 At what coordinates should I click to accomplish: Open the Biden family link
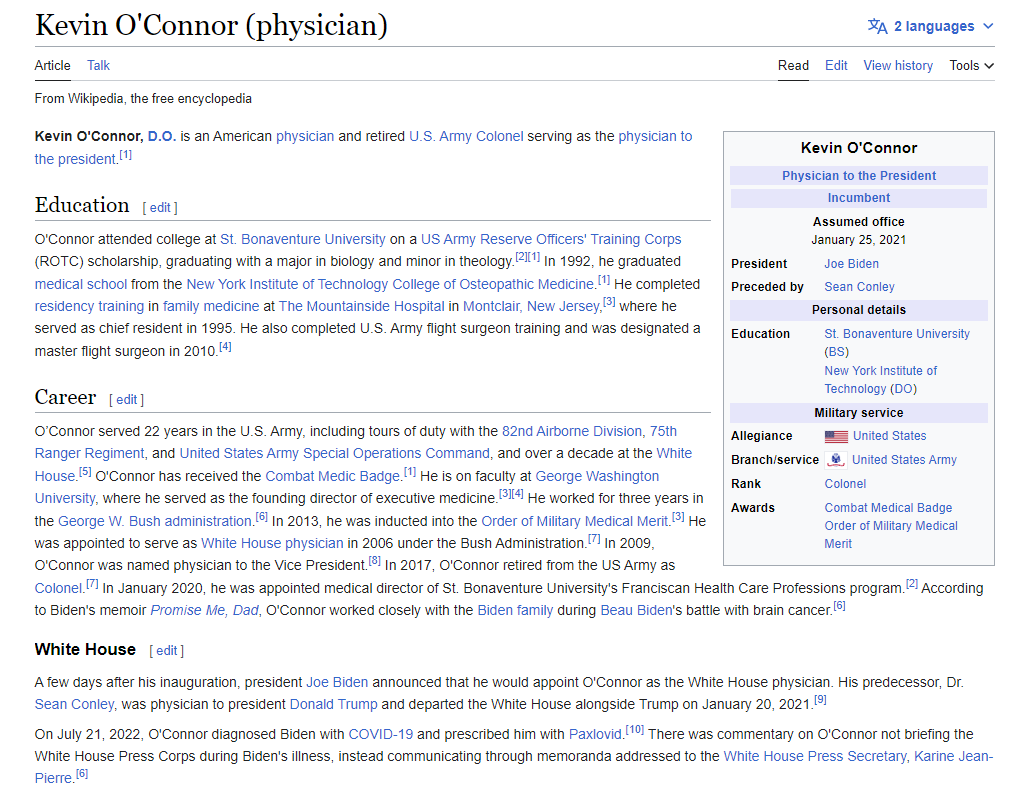click(515, 610)
